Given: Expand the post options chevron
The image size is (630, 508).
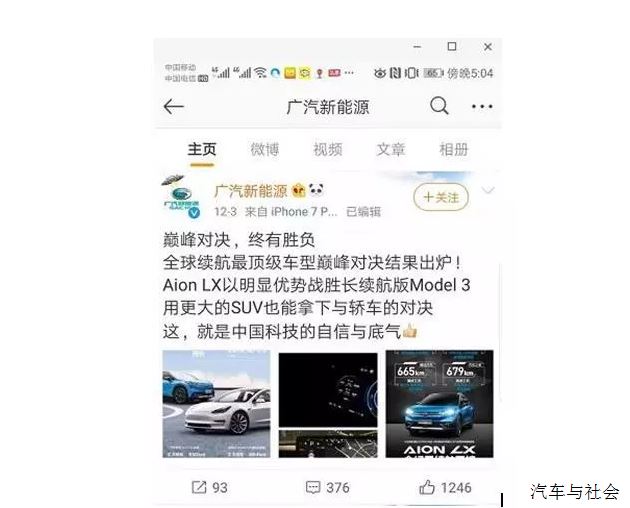Looking at the screenshot, I should 488,190.
